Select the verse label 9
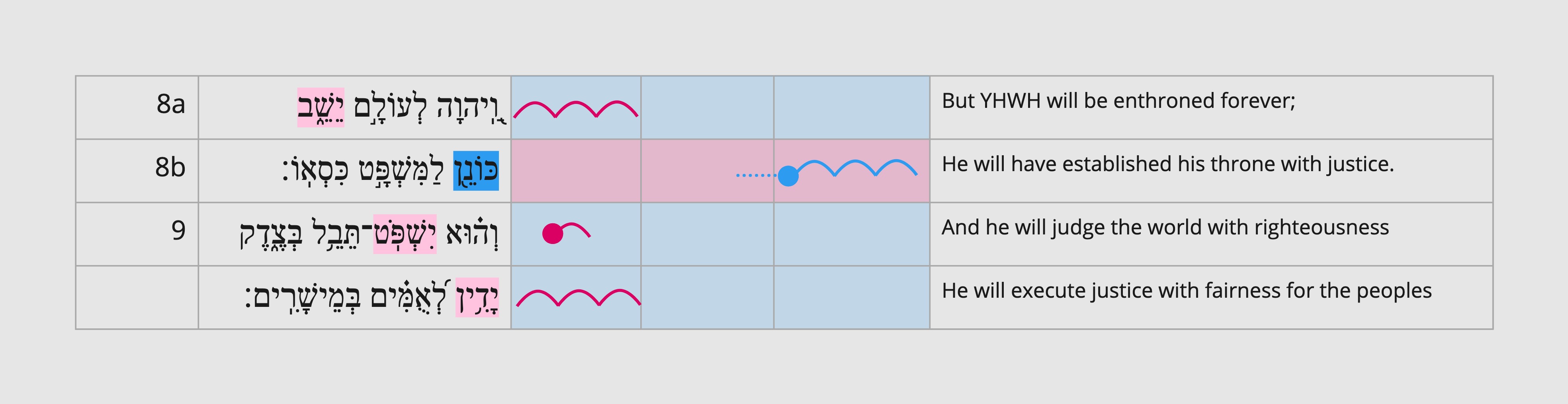 tap(178, 230)
